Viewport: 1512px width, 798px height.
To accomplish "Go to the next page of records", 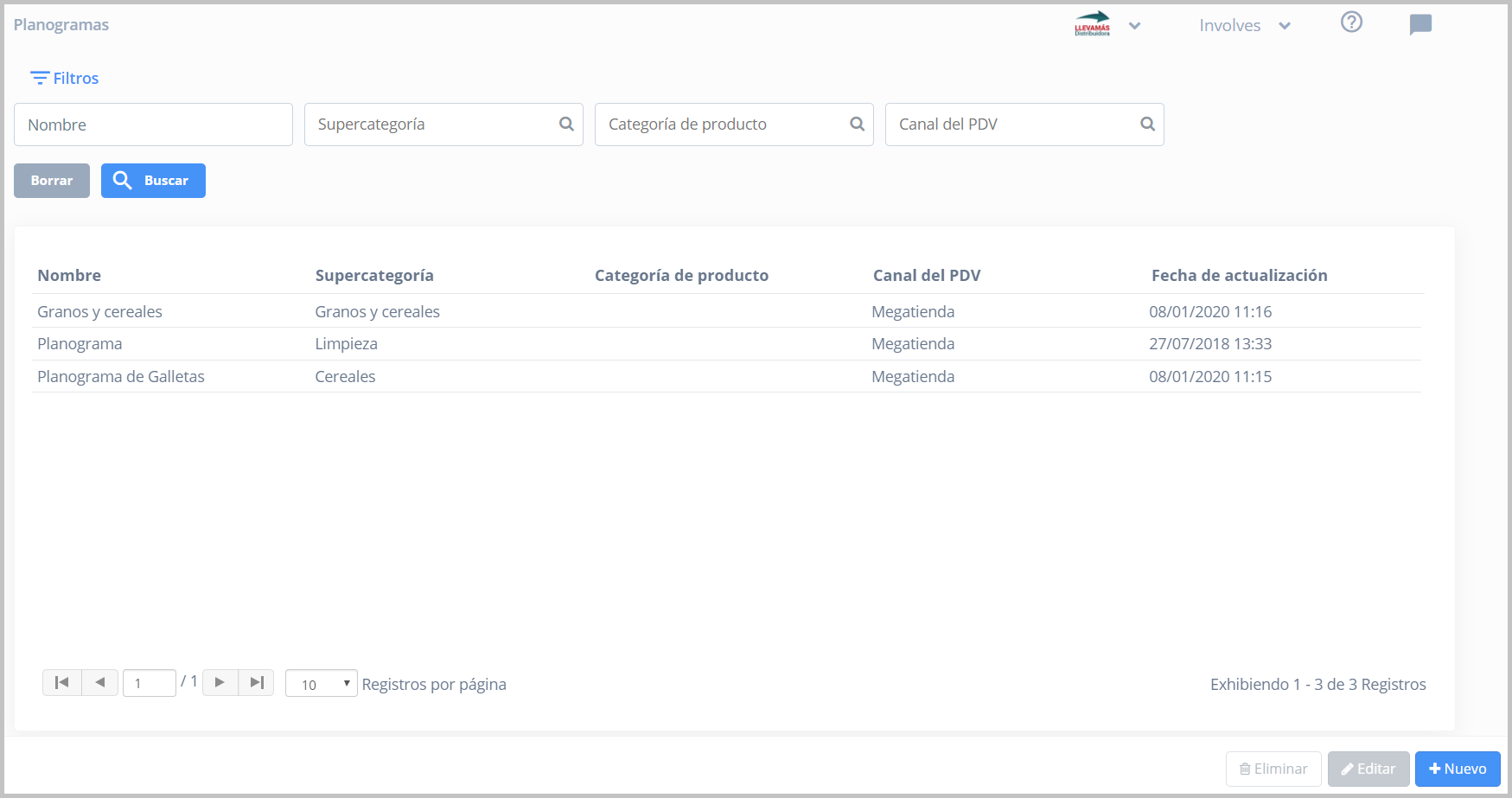I will click(220, 682).
